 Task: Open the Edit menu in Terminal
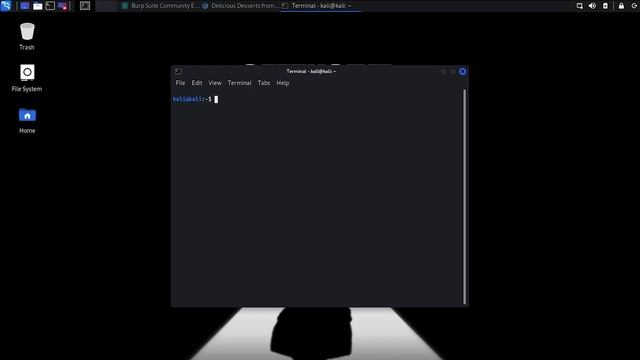click(197, 83)
